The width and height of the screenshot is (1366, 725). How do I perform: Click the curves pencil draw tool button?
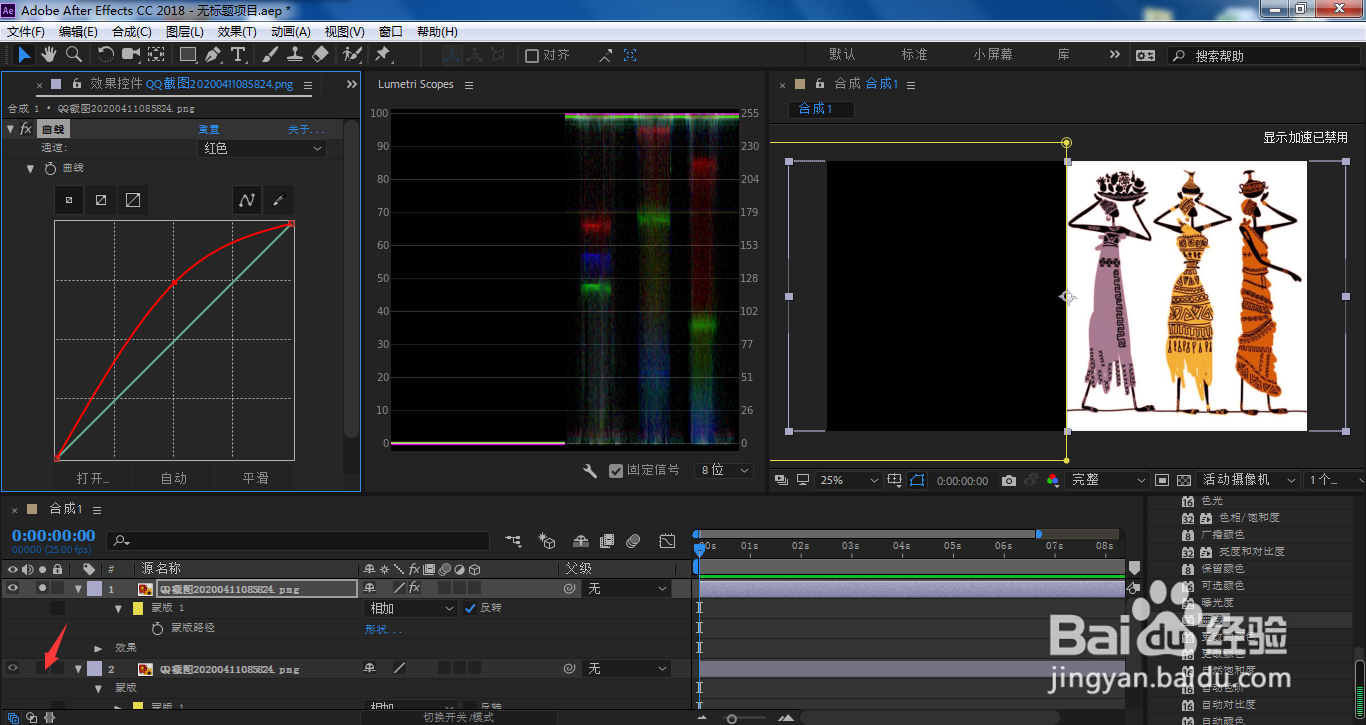coord(278,200)
